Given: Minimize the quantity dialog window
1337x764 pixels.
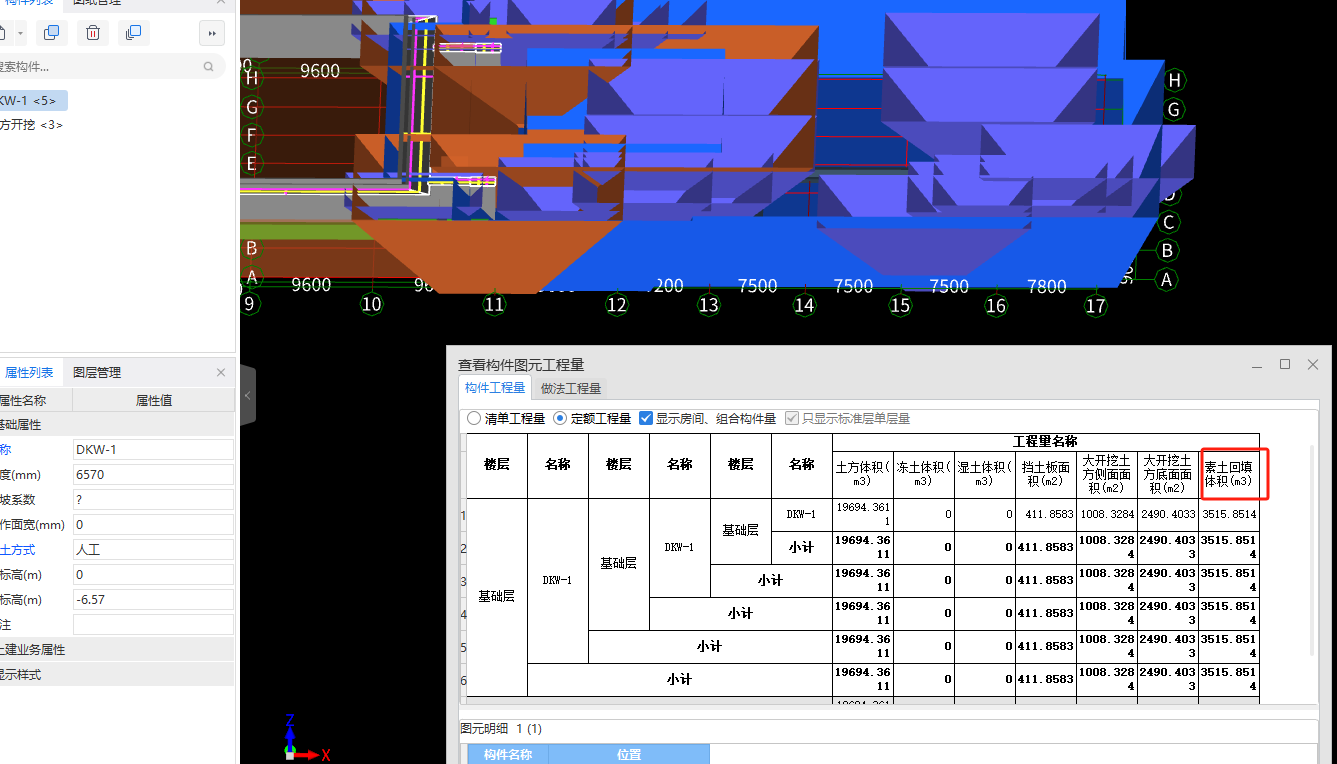Looking at the screenshot, I should click(x=1257, y=365).
